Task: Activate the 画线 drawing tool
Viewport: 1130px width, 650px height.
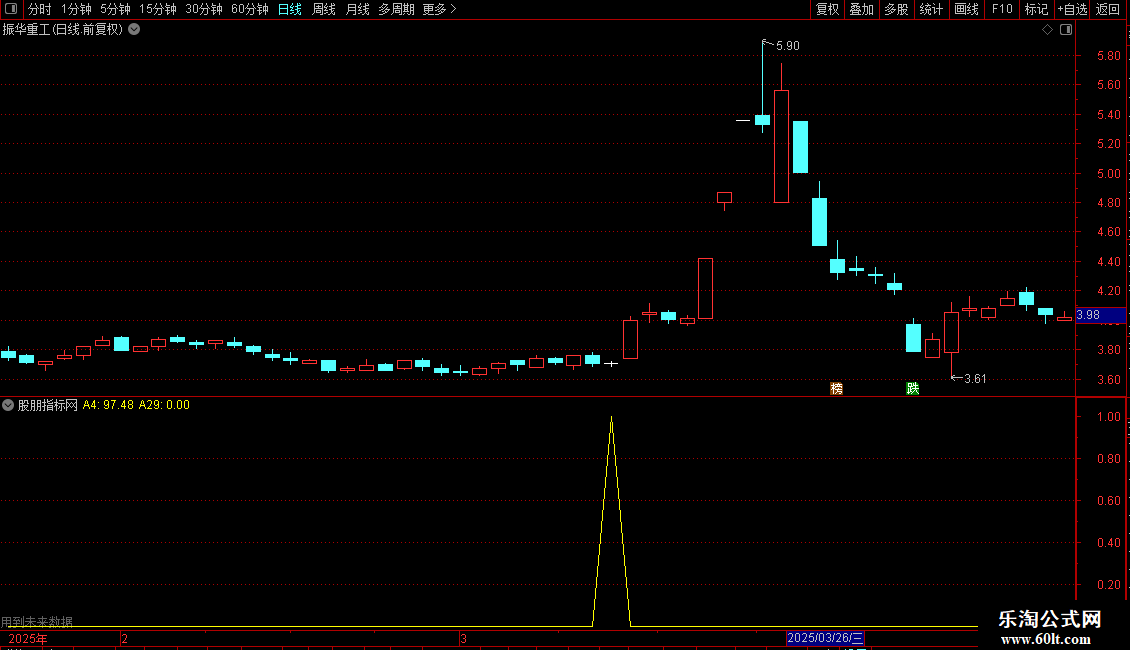Action: [x=966, y=9]
